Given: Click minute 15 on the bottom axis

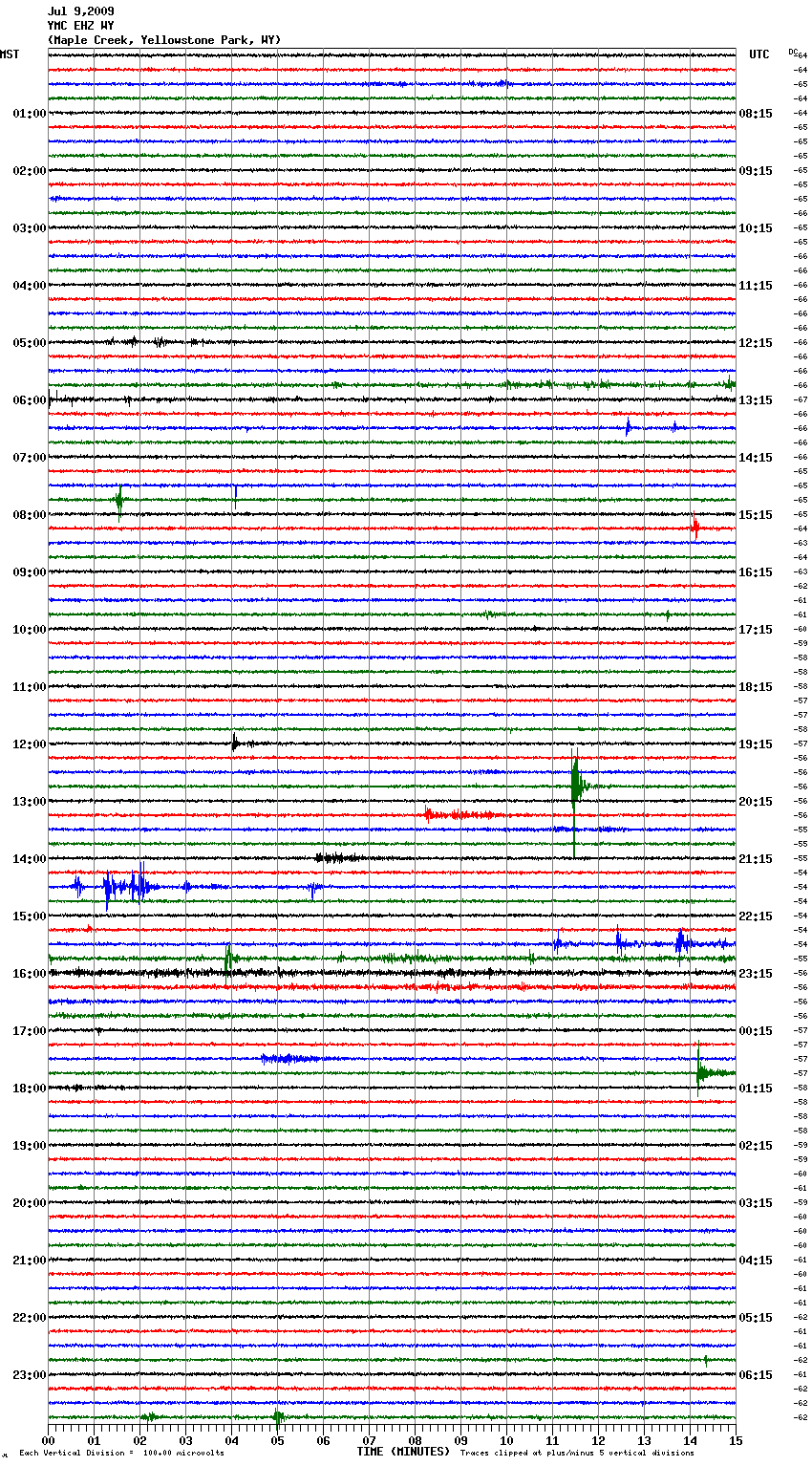Looking at the screenshot, I should coord(736,1440).
